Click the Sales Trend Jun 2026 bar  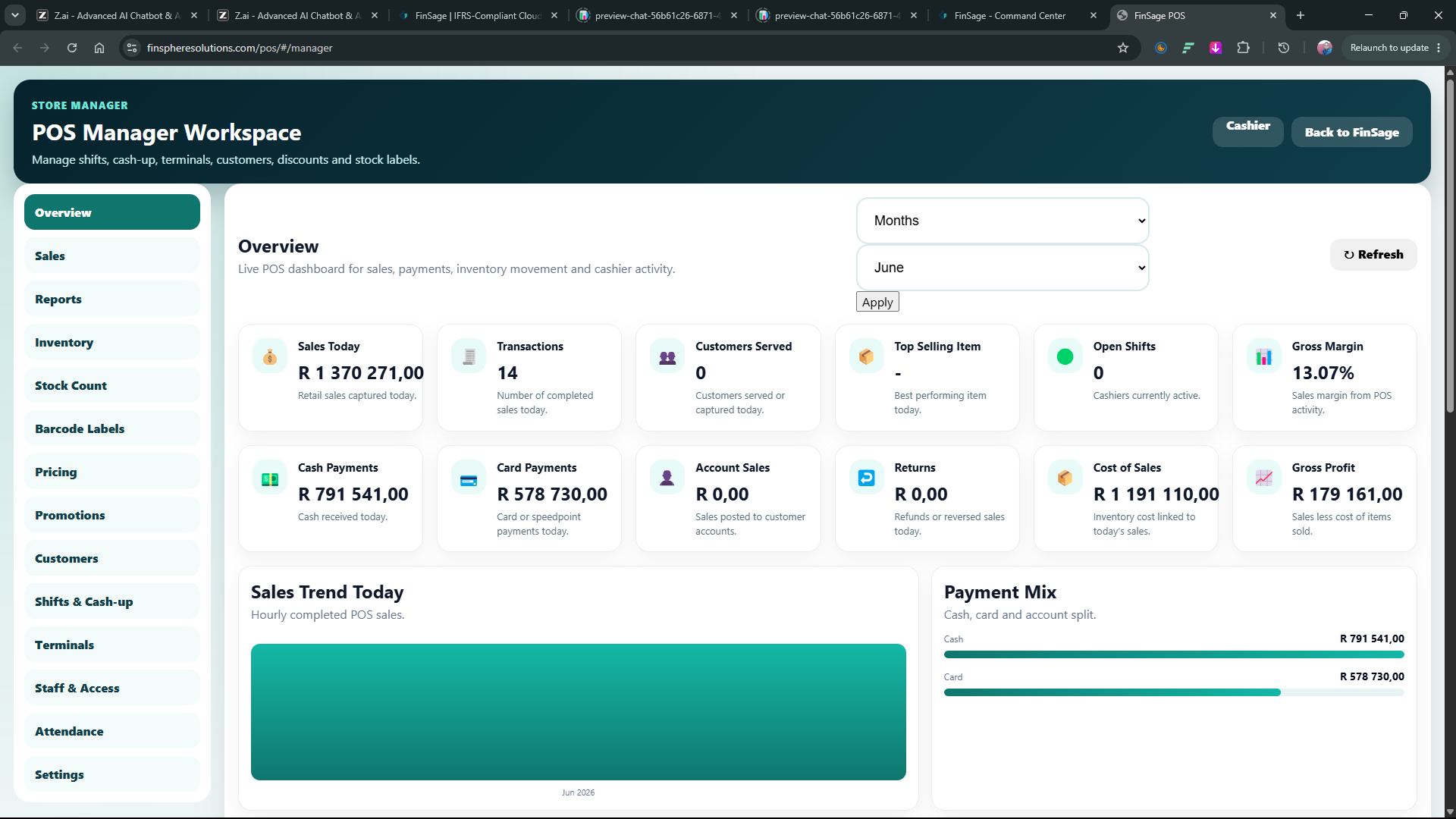[579, 712]
